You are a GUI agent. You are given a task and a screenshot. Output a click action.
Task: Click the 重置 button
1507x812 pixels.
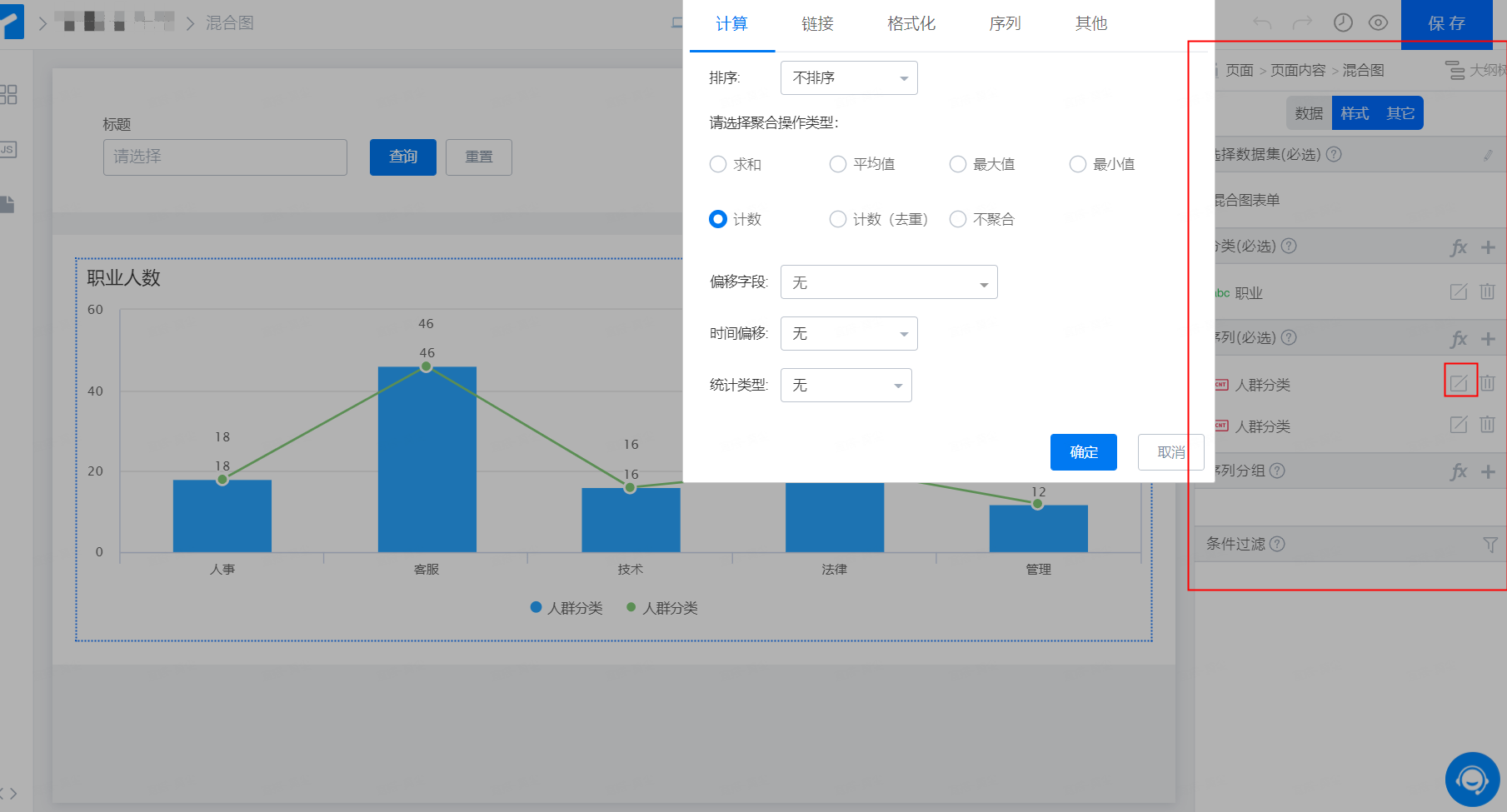(x=479, y=157)
